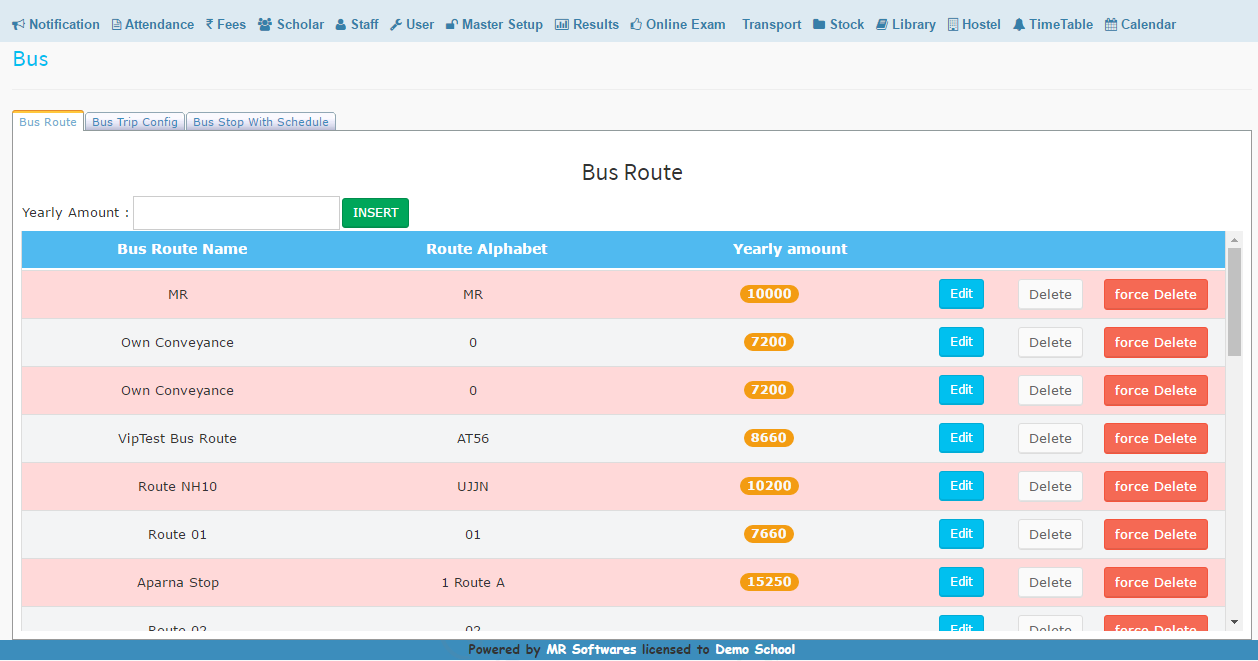1258x661 pixels.
Task: Click the Master Setup unlock icon
Action: [x=452, y=24]
